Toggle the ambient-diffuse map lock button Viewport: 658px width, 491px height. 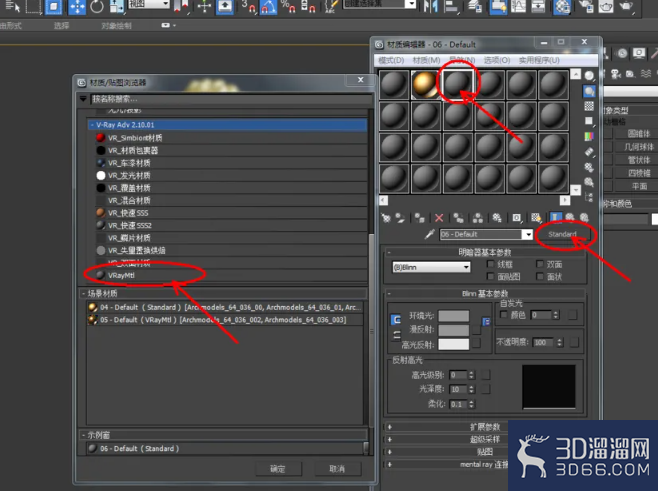click(x=486, y=322)
